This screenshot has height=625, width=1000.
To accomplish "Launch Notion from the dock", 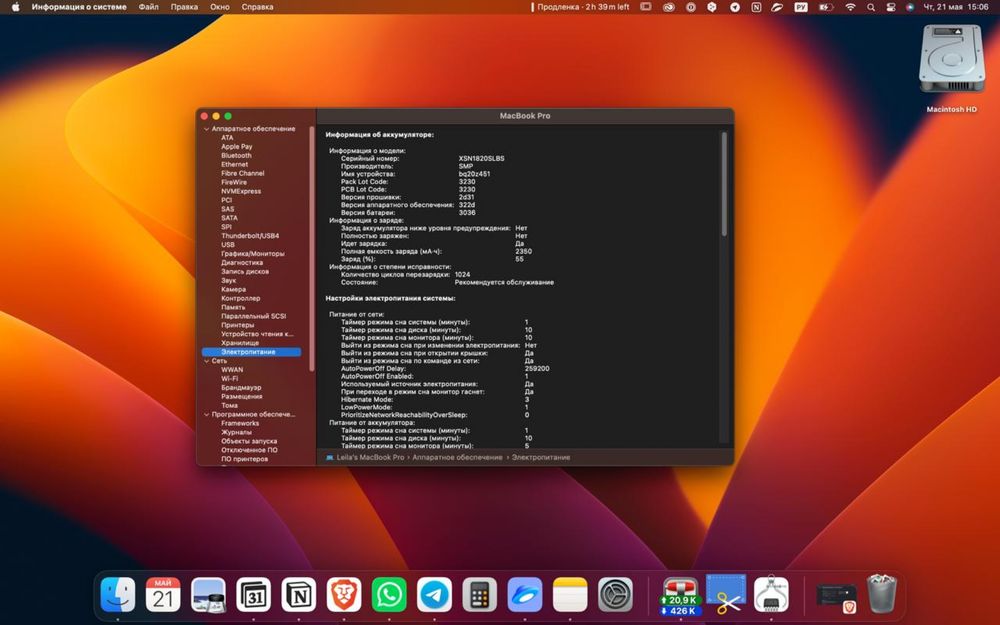I will (298, 594).
